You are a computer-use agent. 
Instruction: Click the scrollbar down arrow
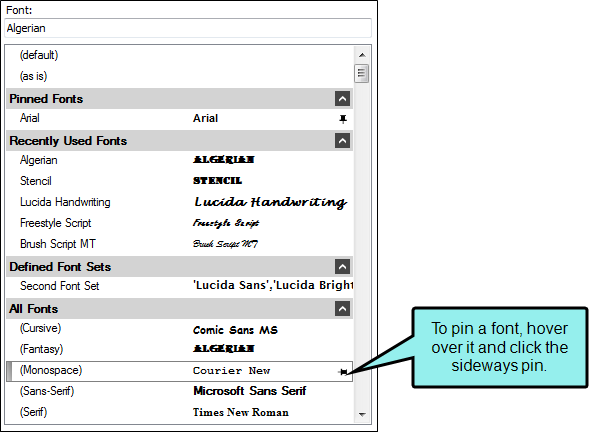pyautogui.click(x=362, y=414)
